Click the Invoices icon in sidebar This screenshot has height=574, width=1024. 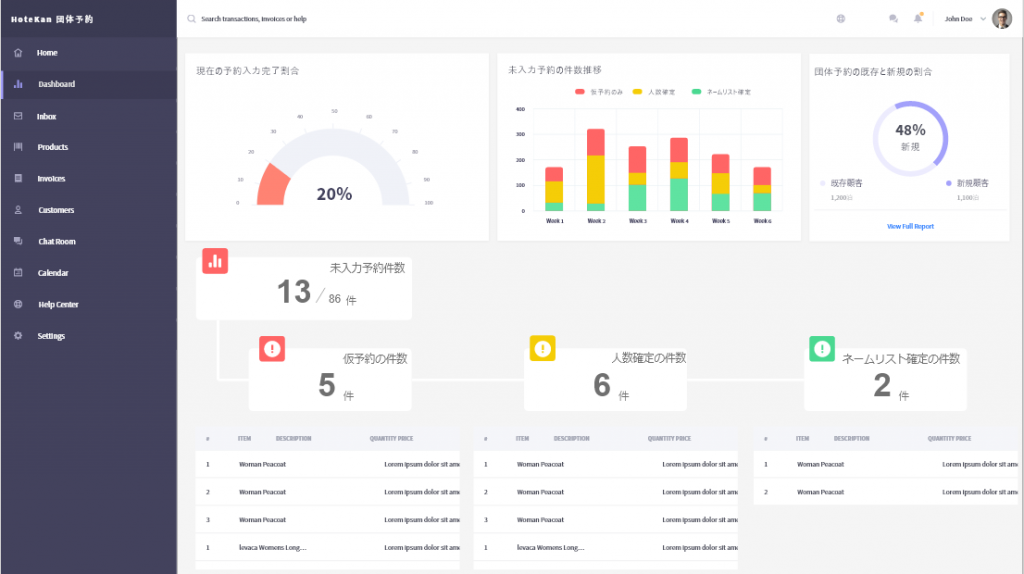pyautogui.click(x=18, y=178)
